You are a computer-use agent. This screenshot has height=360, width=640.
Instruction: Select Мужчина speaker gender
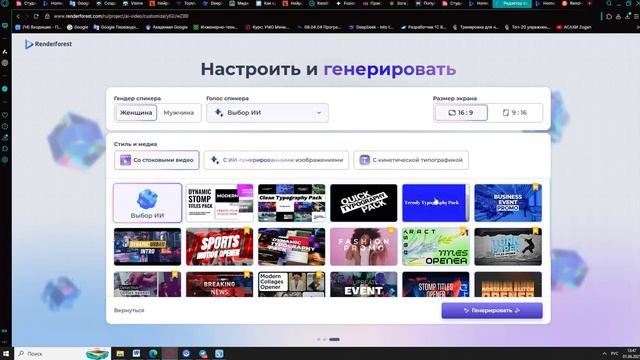click(x=179, y=113)
